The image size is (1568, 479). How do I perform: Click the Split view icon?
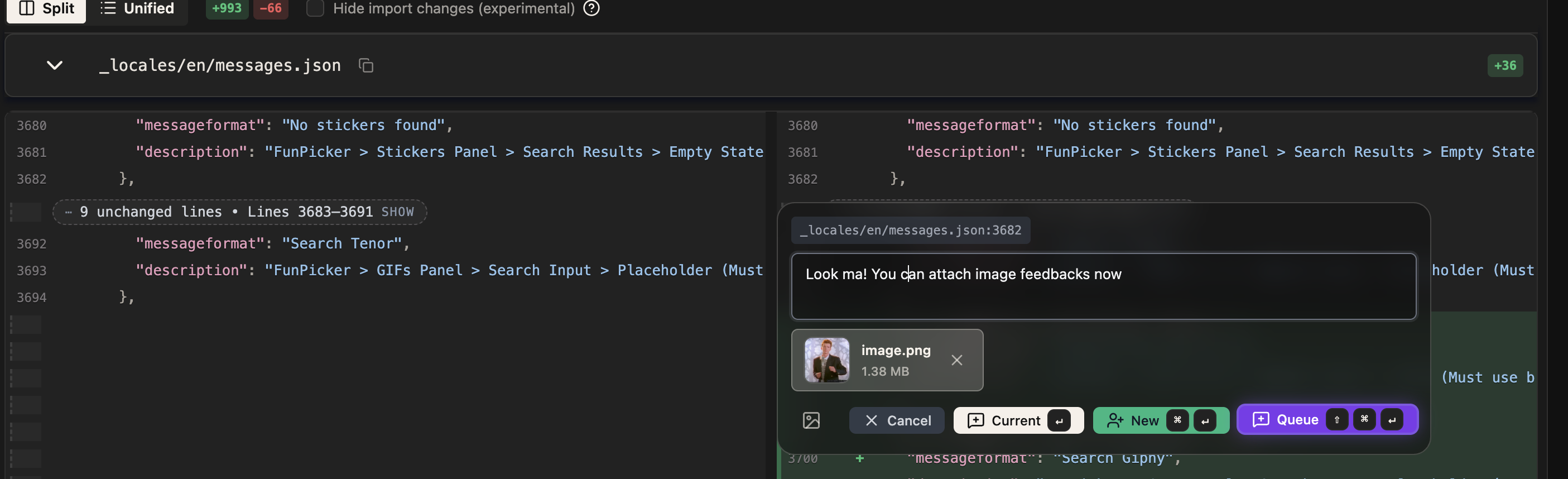pyautogui.click(x=26, y=8)
